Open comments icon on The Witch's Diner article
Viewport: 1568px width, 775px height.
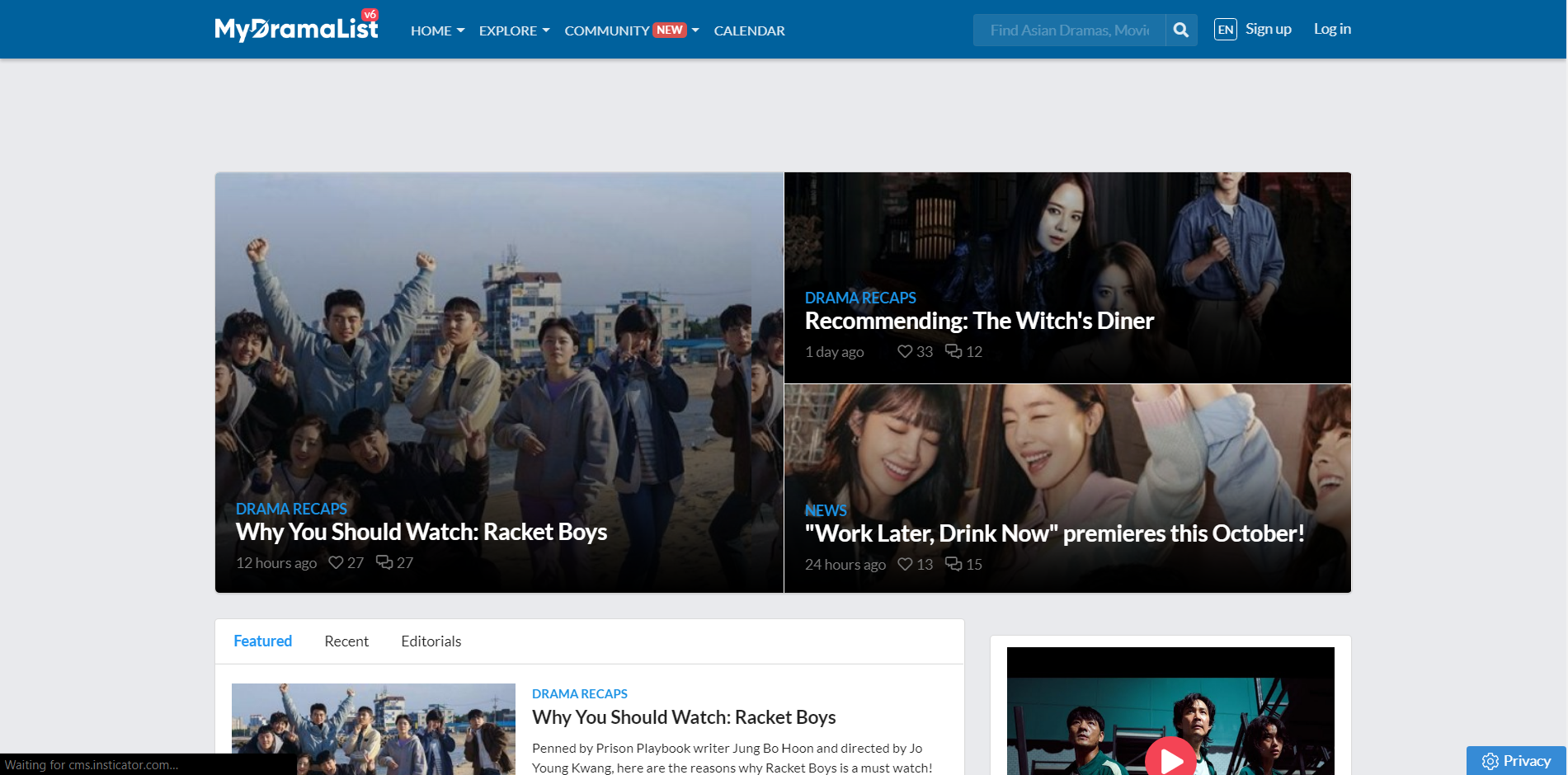coord(954,351)
